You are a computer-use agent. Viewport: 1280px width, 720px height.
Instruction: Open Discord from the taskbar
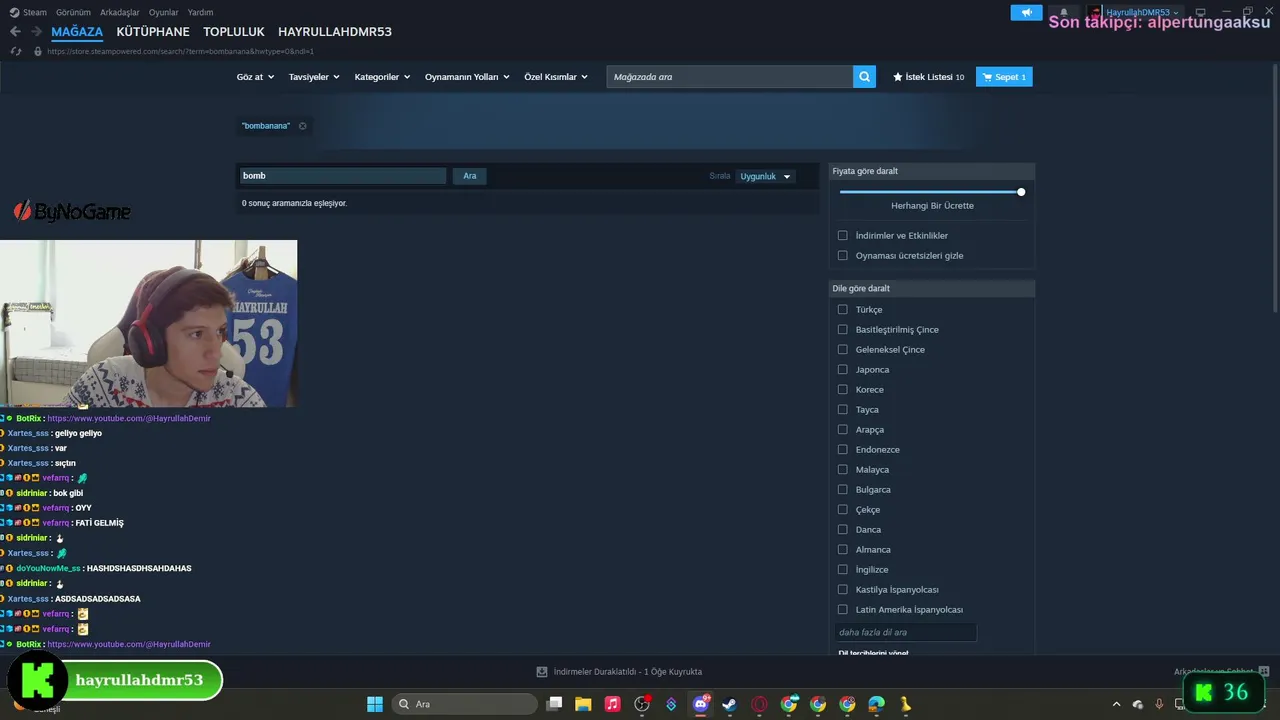click(x=700, y=704)
